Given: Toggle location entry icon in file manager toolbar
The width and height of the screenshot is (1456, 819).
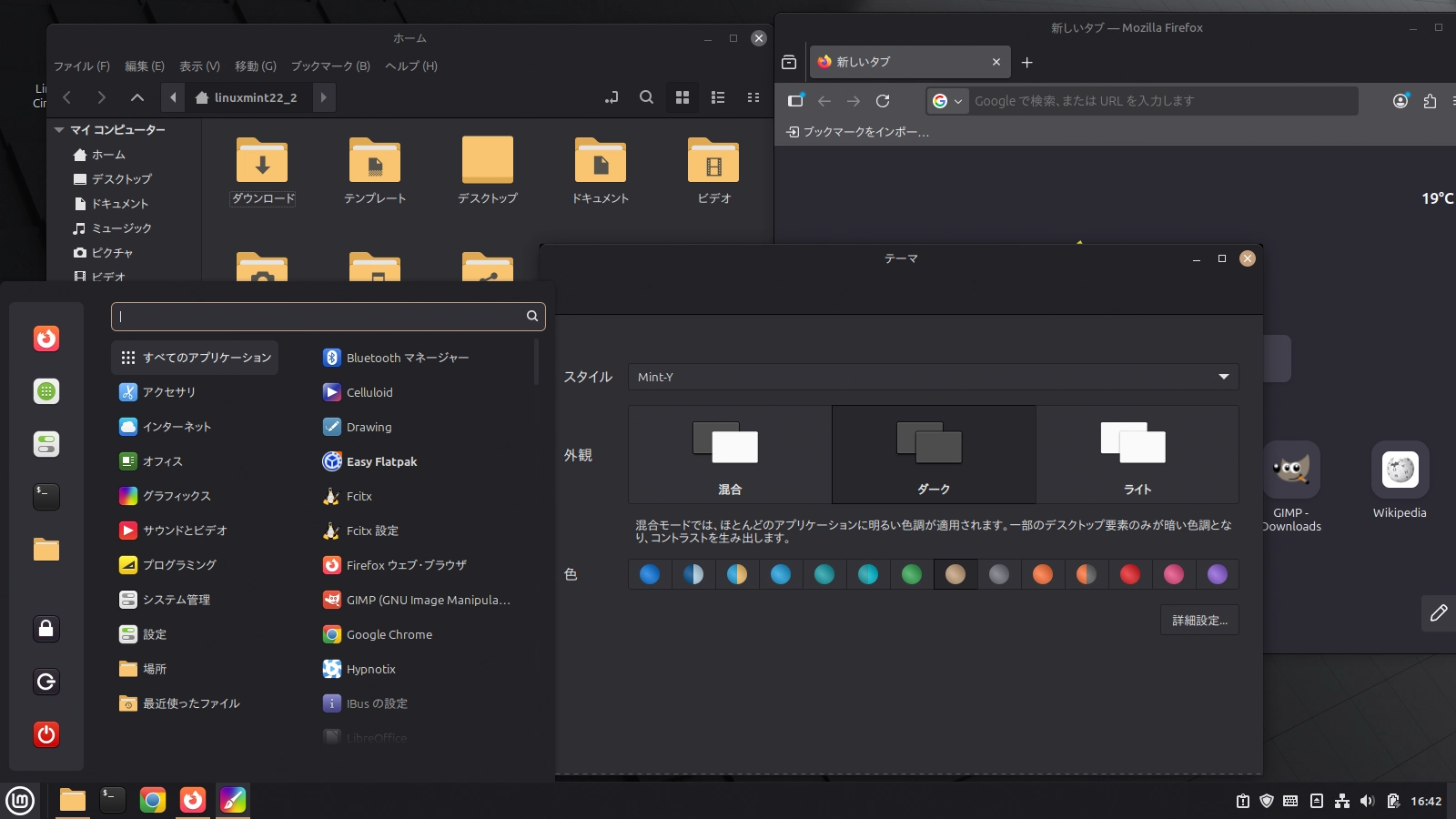Looking at the screenshot, I should click(612, 97).
